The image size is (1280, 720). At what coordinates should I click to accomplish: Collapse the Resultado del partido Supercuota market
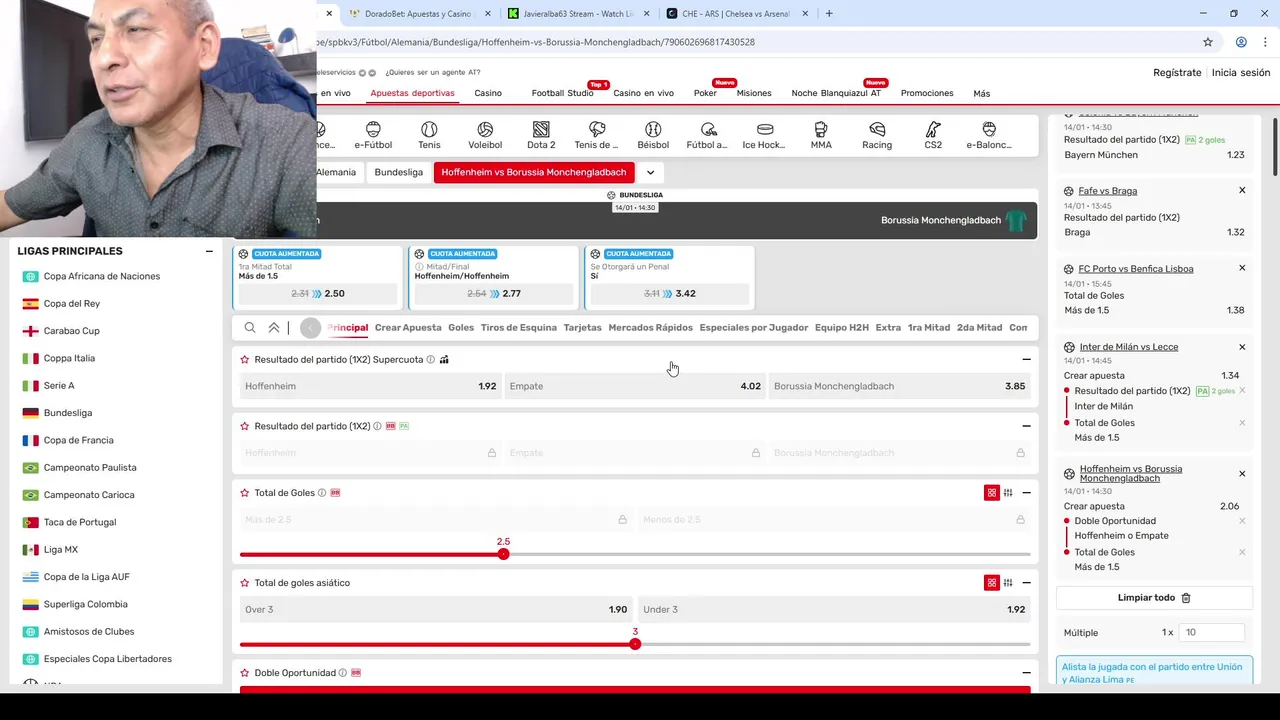point(1026,359)
